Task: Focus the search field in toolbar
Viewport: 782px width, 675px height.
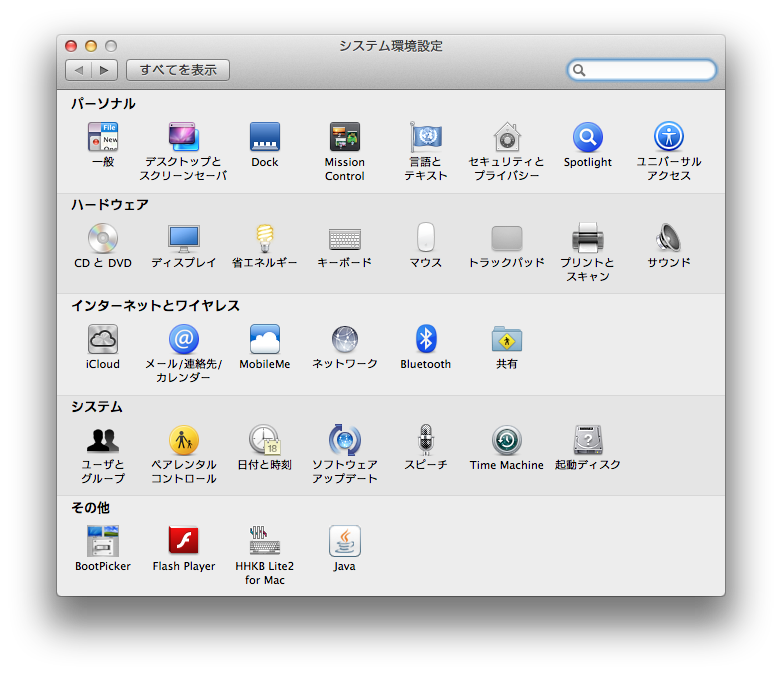Action: tap(642, 70)
